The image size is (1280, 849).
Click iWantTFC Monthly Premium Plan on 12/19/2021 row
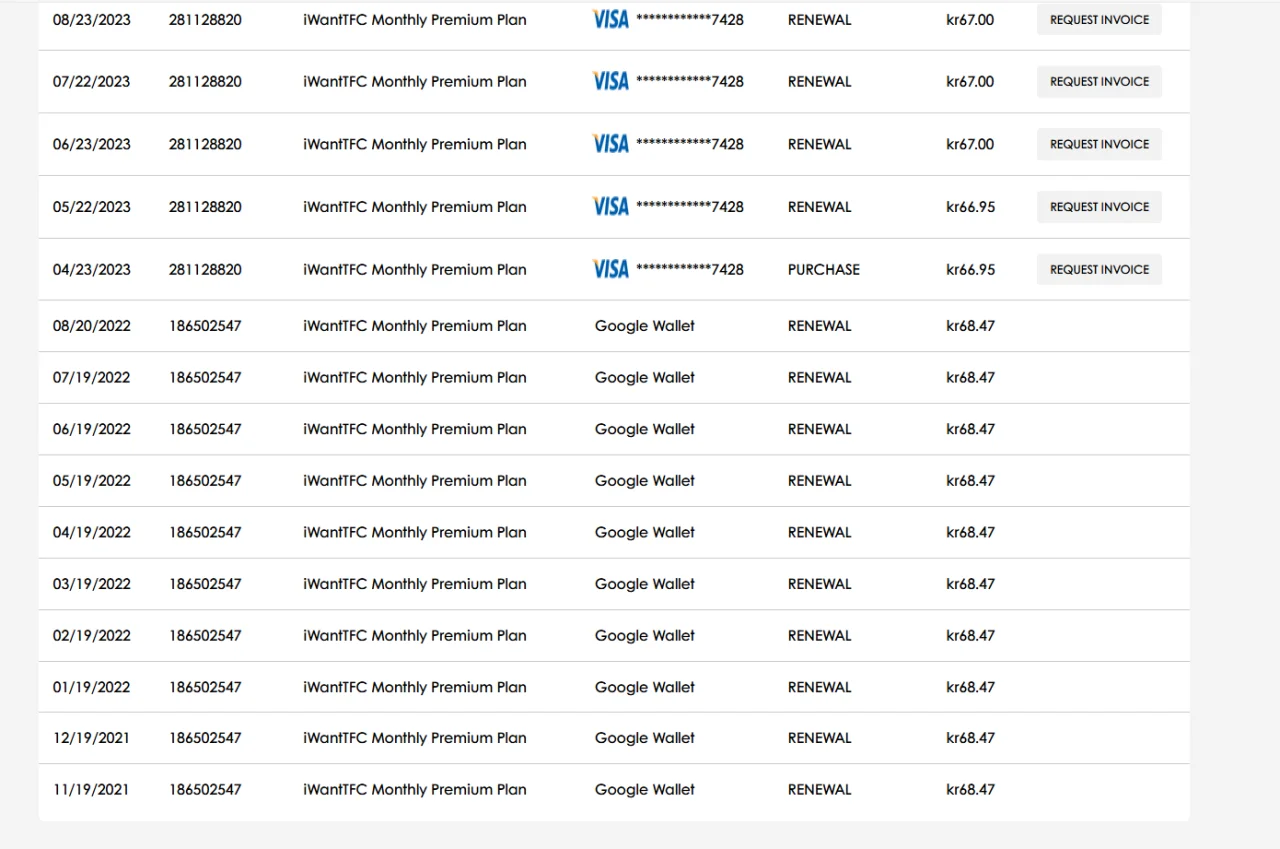(x=415, y=738)
